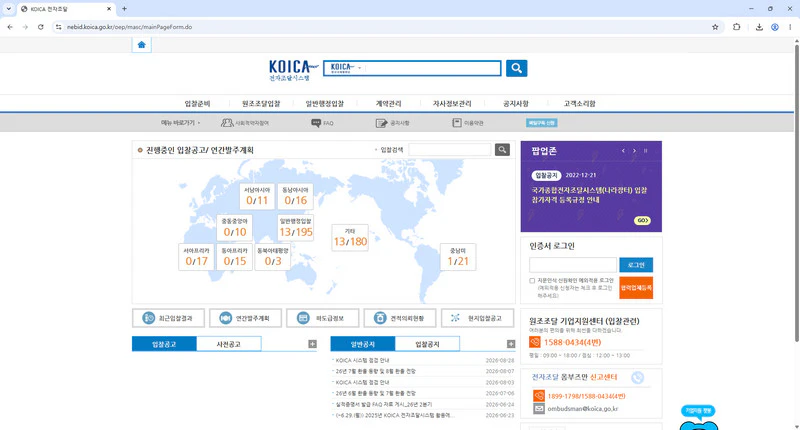
Task: Open the 입찰준비 menu
Action: [x=197, y=104]
